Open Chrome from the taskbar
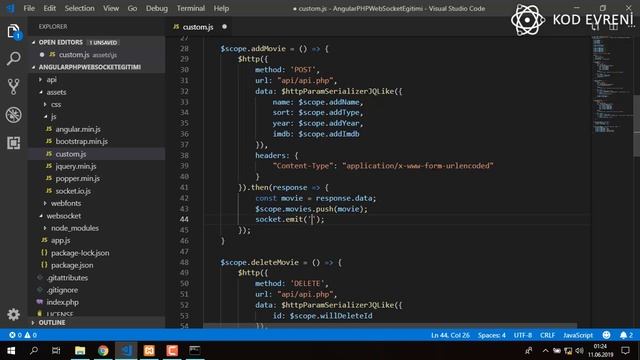This screenshot has width=640, height=360. coord(103,351)
